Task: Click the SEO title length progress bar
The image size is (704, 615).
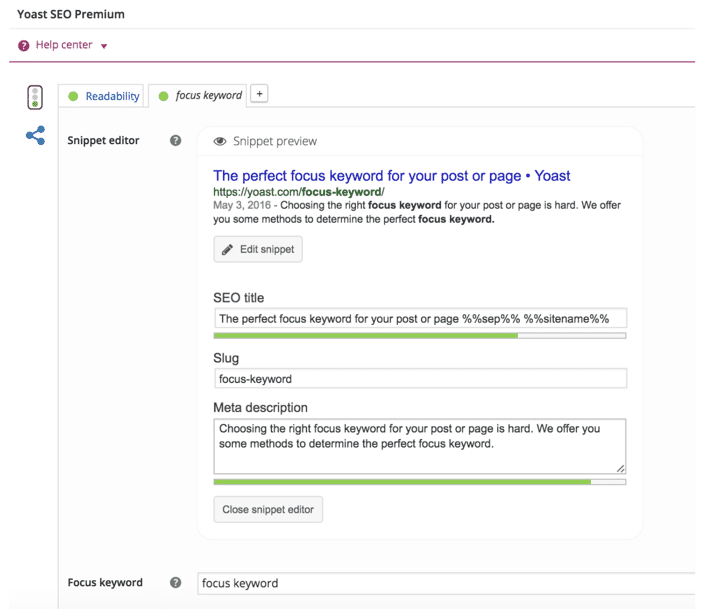Action: click(x=420, y=336)
